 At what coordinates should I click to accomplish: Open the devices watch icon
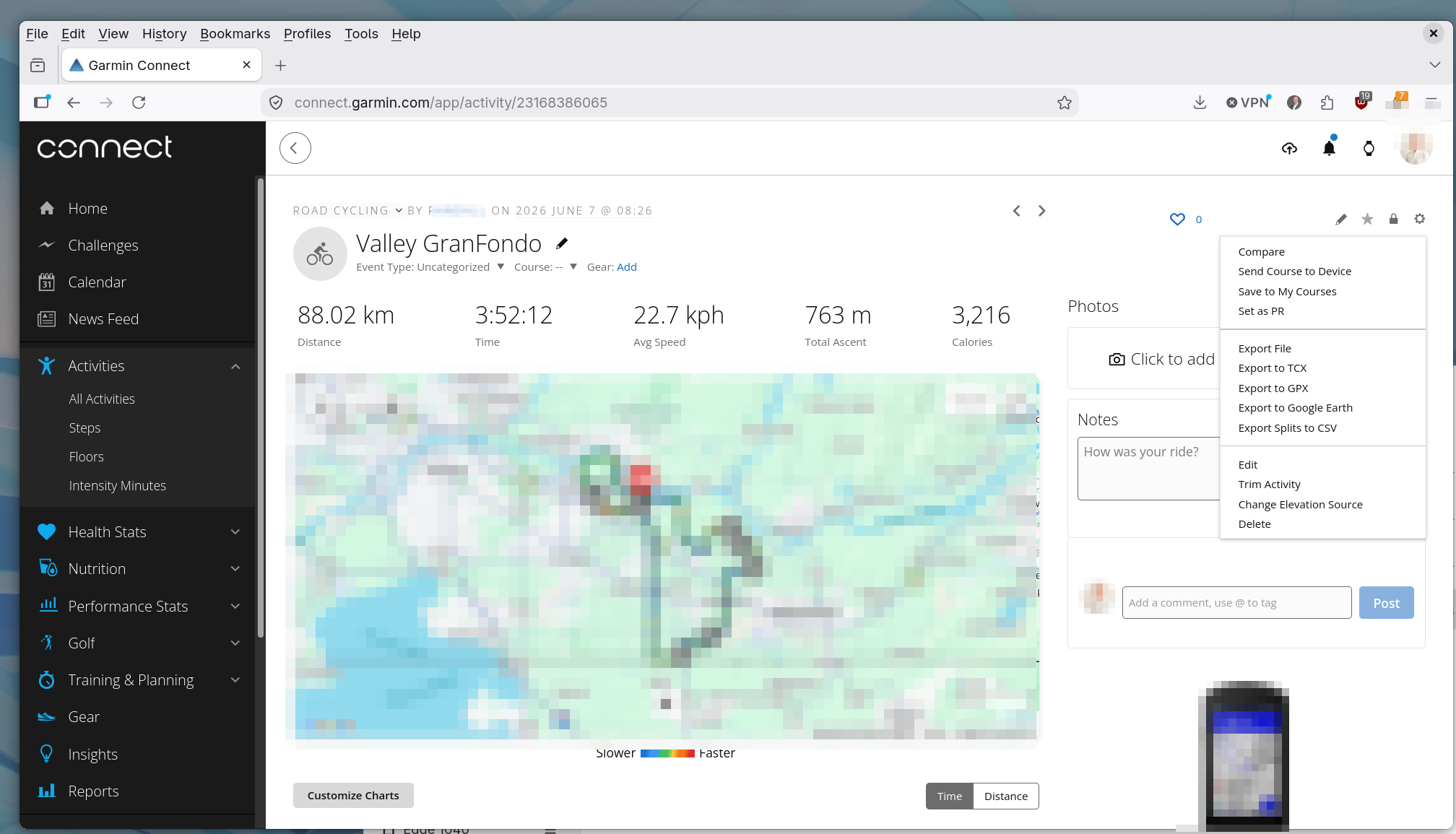point(1369,149)
